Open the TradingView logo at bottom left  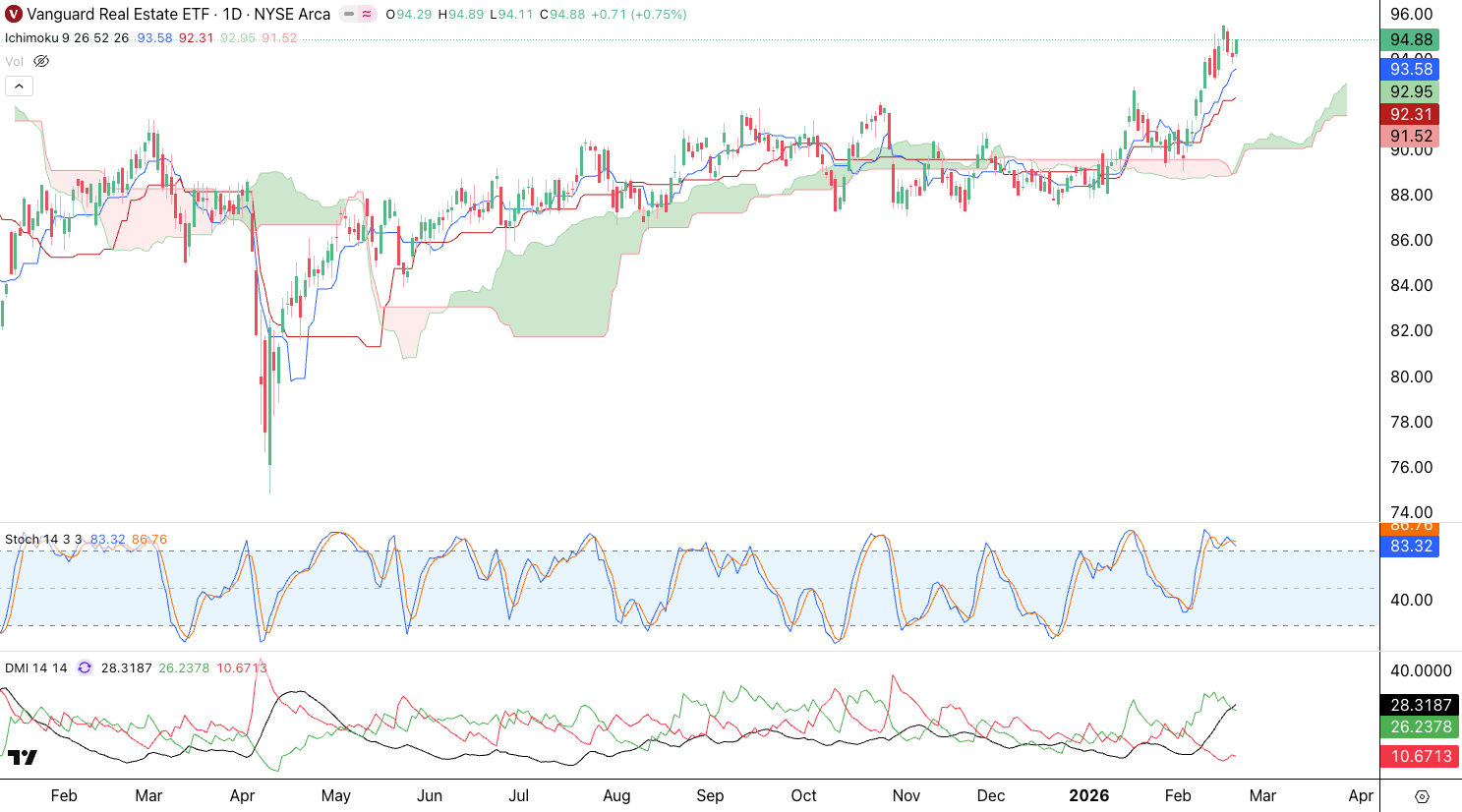[23, 757]
